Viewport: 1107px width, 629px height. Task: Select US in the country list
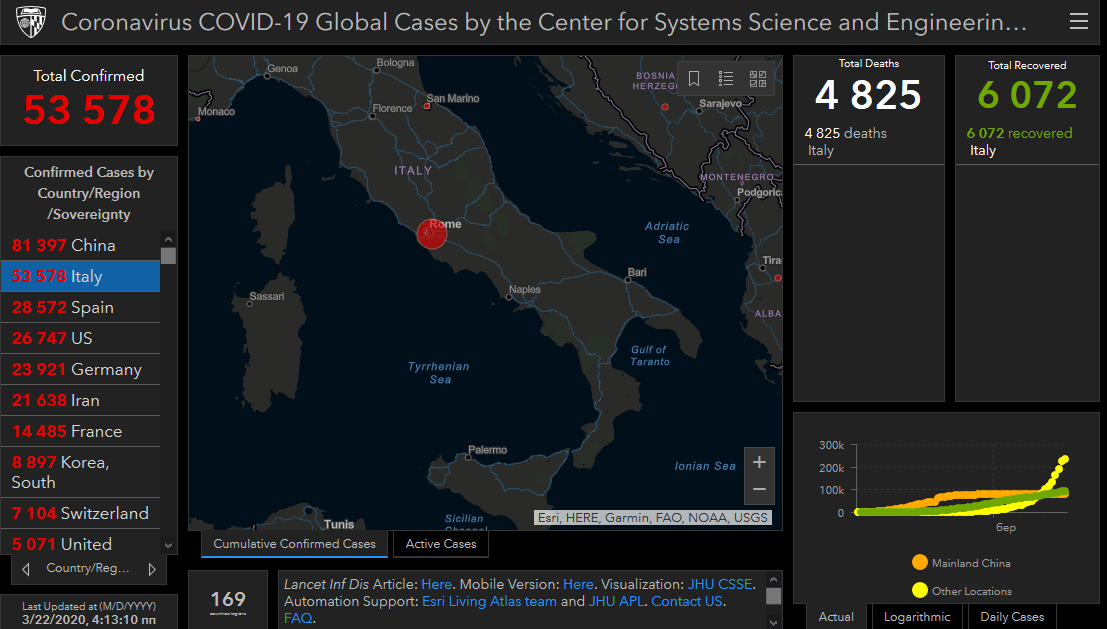(x=80, y=338)
